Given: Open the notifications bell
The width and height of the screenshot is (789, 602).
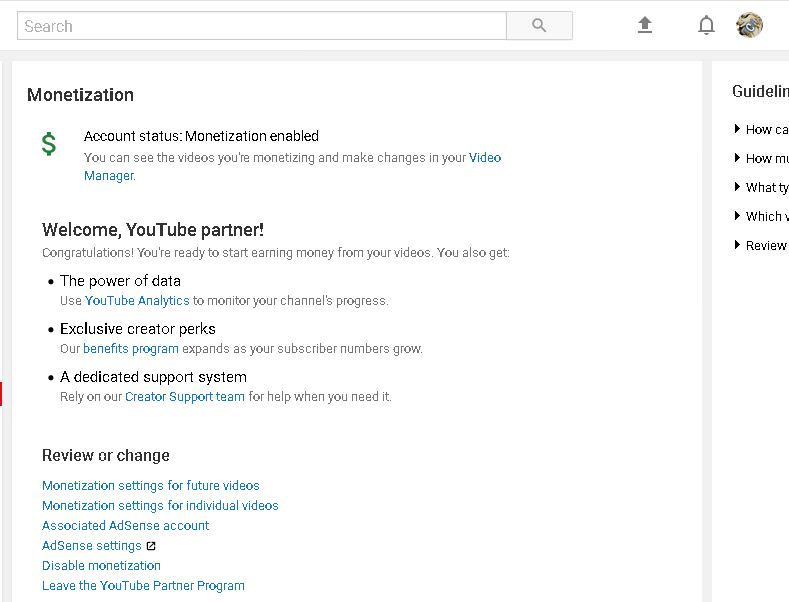Looking at the screenshot, I should click(x=706, y=25).
